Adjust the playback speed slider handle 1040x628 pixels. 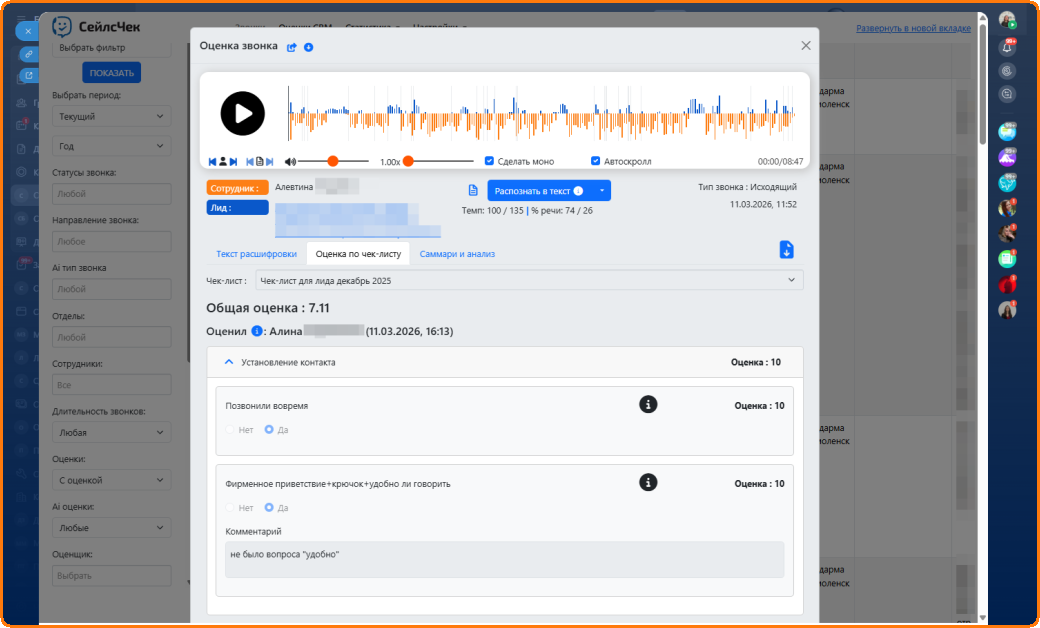coord(408,161)
